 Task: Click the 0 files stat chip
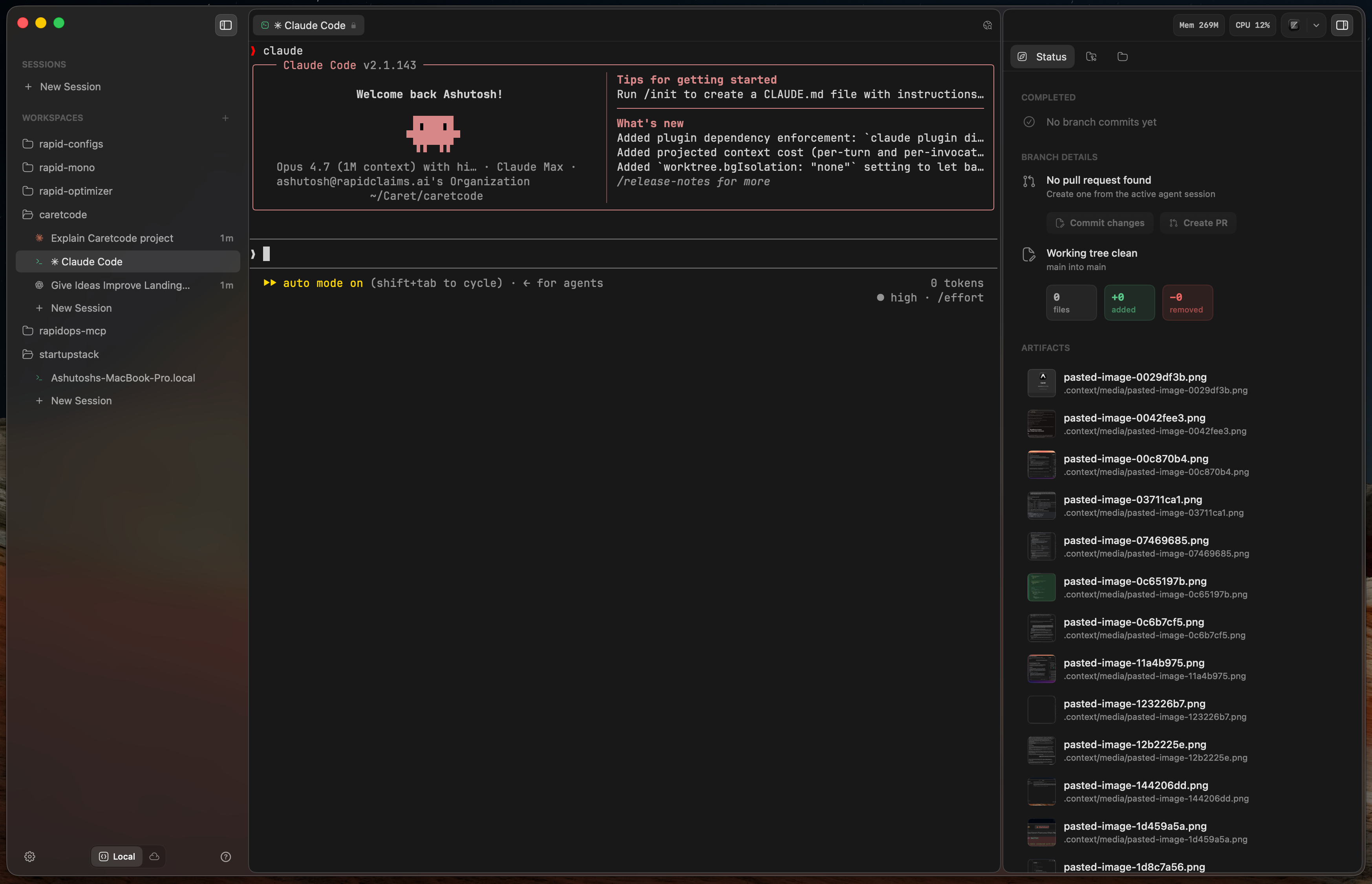[1071, 303]
